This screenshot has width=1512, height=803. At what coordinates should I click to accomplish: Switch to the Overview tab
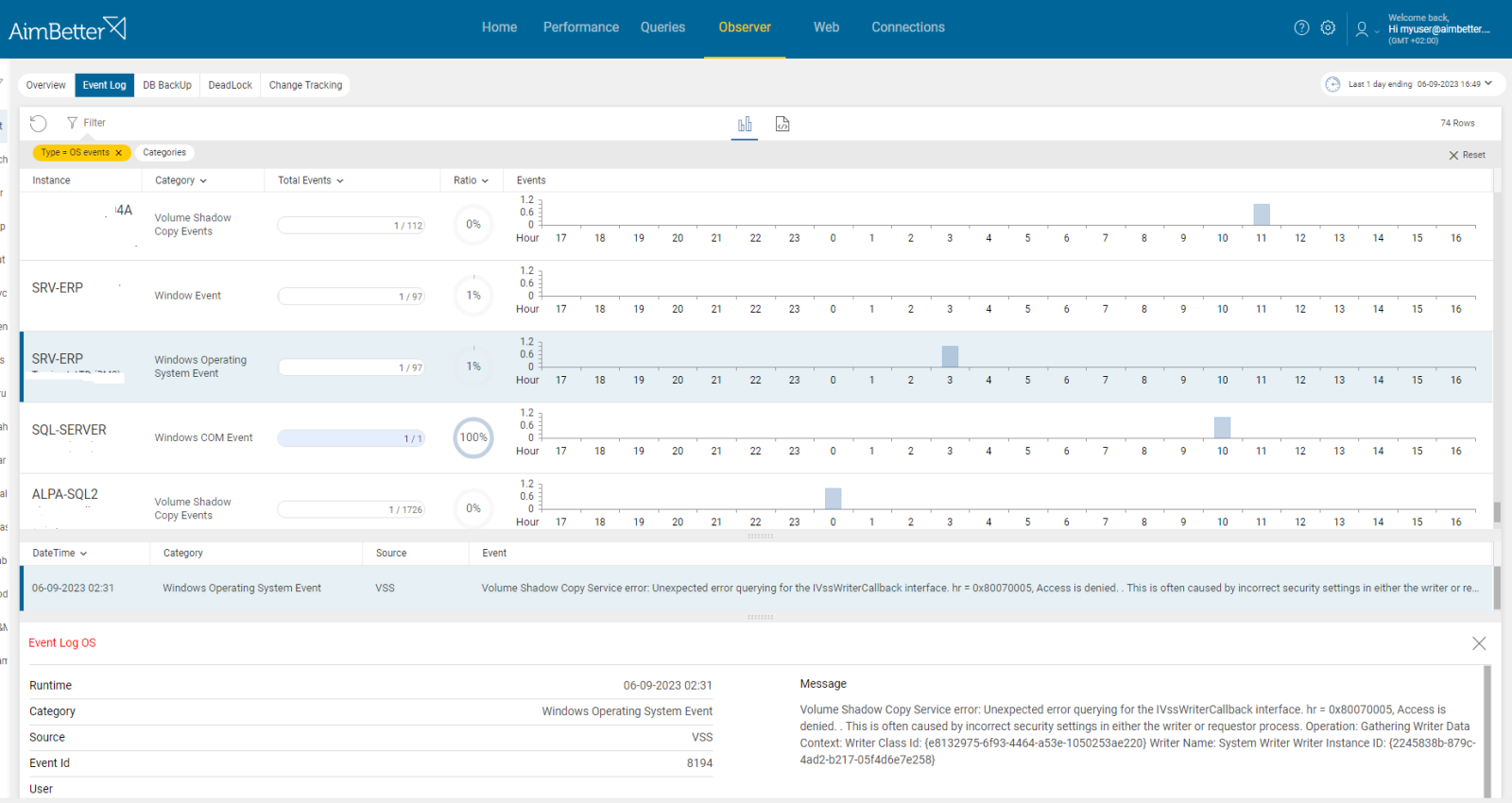(46, 85)
